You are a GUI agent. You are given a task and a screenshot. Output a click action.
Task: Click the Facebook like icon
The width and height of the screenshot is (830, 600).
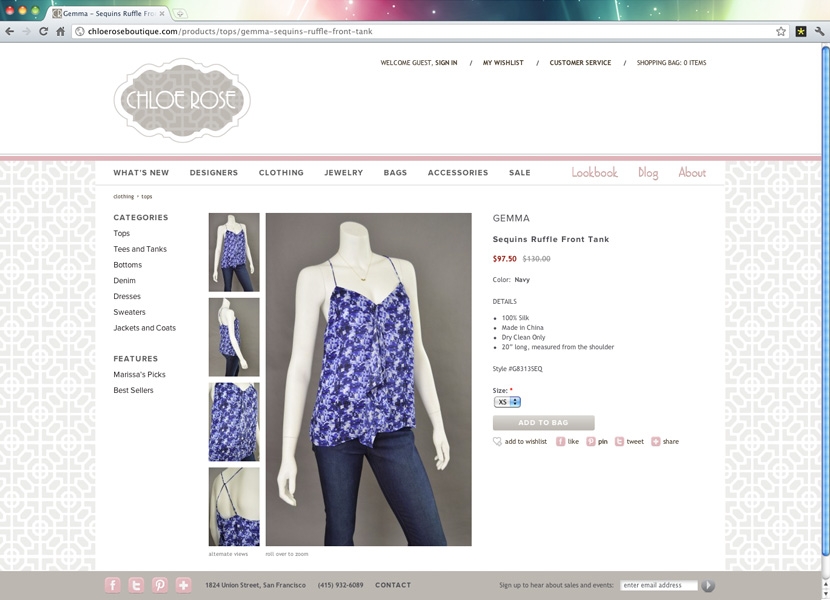pos(561,441)
